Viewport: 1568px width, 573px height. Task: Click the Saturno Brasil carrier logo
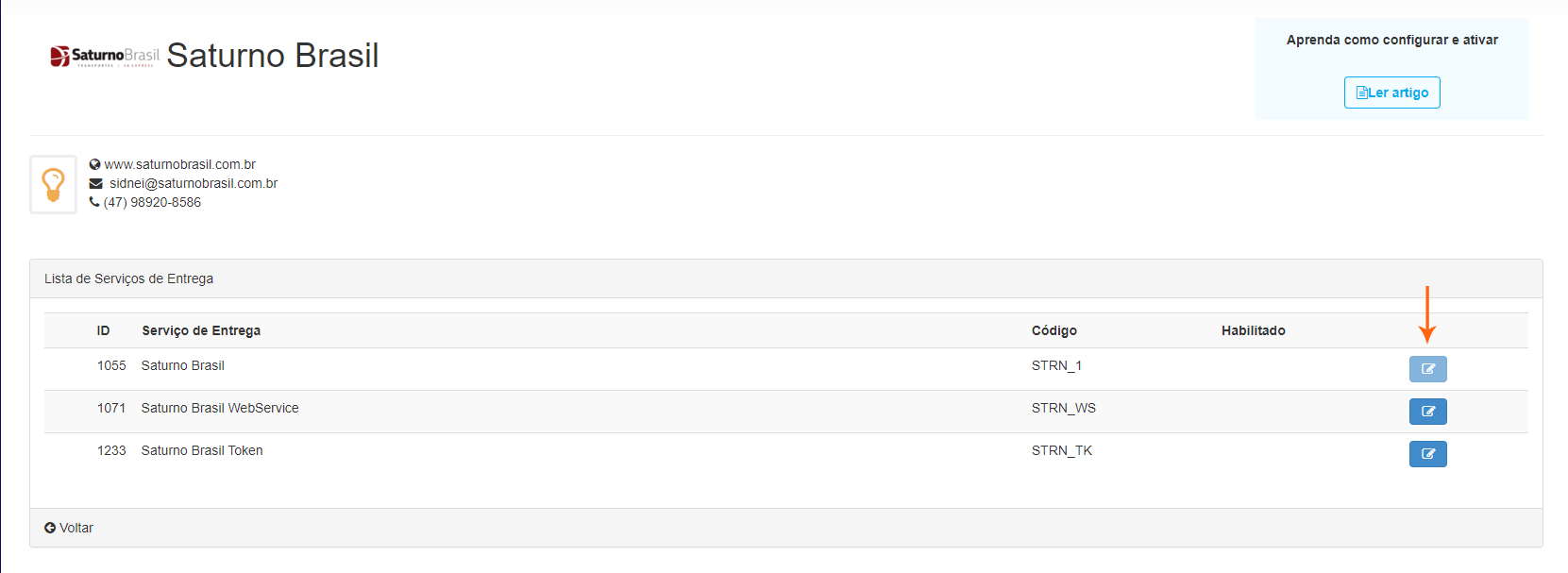pyautogui.click(x=104, y=56)
